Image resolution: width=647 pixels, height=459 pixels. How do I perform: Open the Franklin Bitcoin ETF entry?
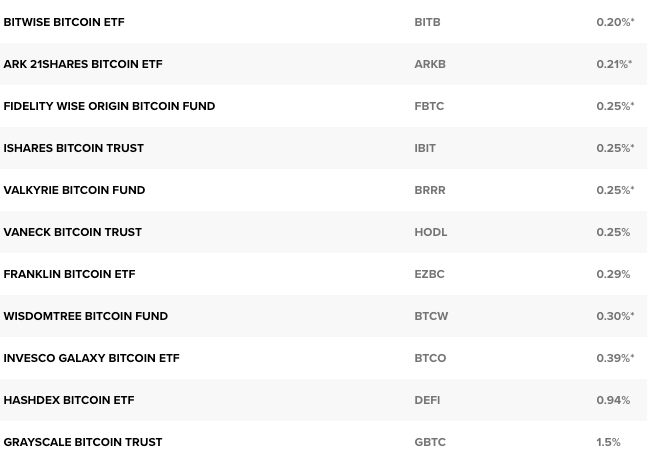[69, 274]
